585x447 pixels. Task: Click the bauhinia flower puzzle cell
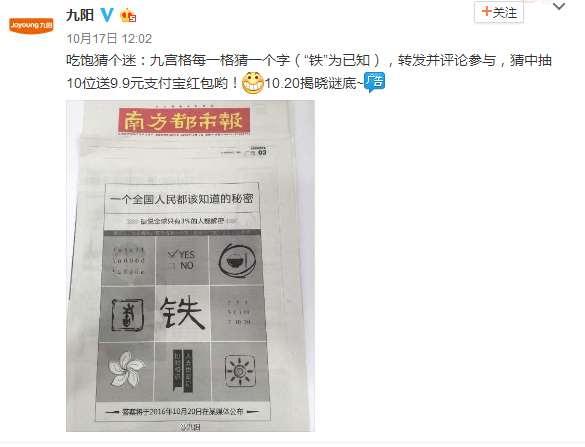tap(126, 369)
